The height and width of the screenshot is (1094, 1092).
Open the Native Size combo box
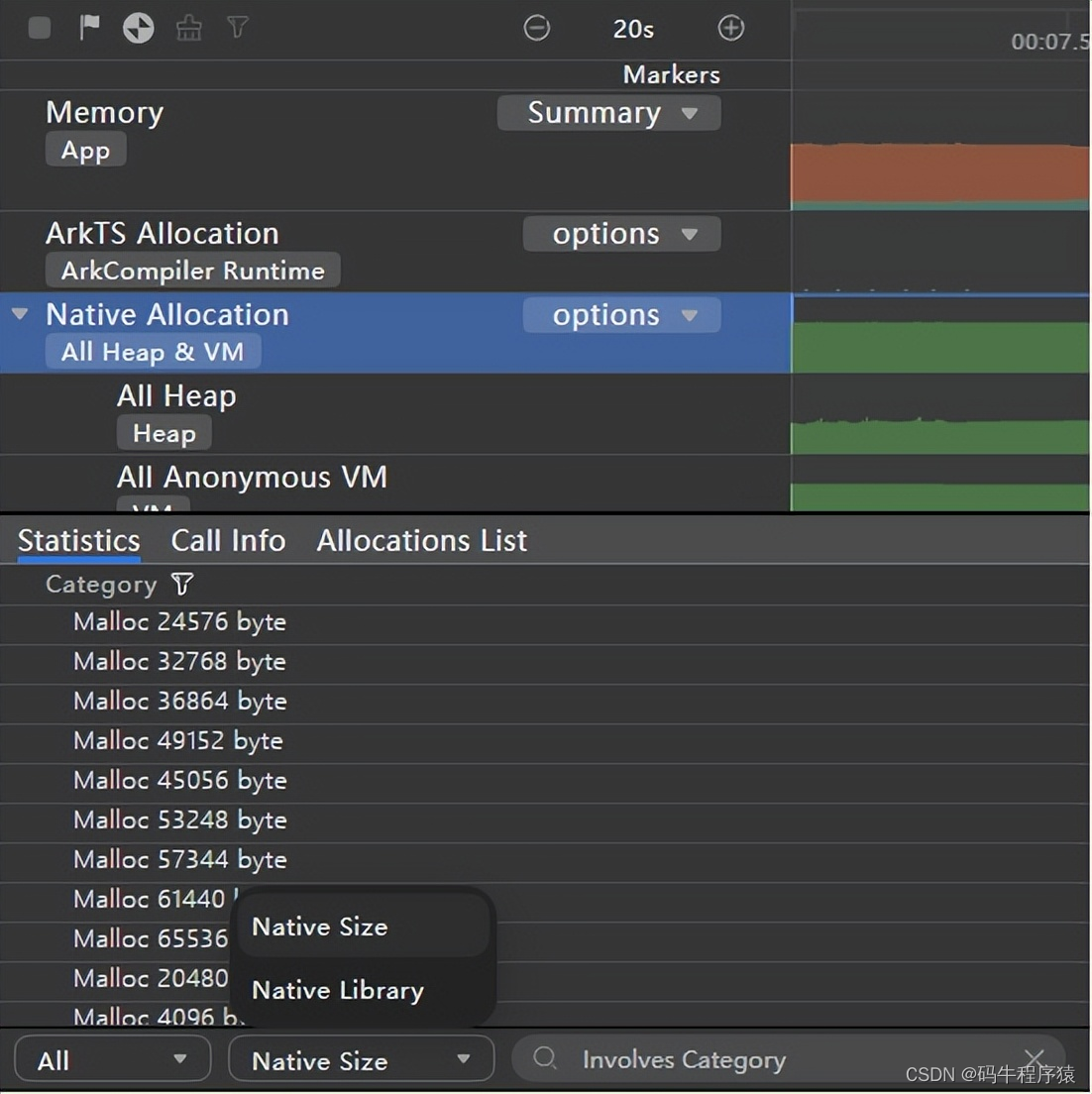(x=362, y=1059)
